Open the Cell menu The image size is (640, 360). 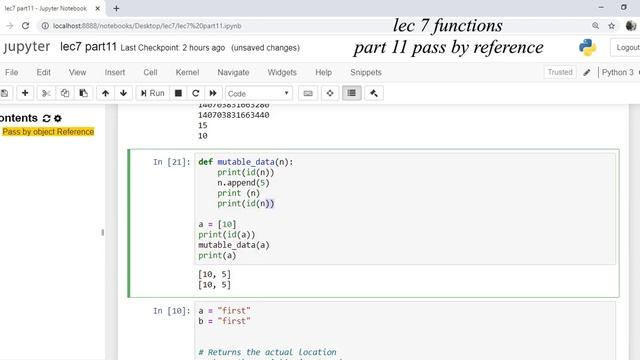click(150, 72)
